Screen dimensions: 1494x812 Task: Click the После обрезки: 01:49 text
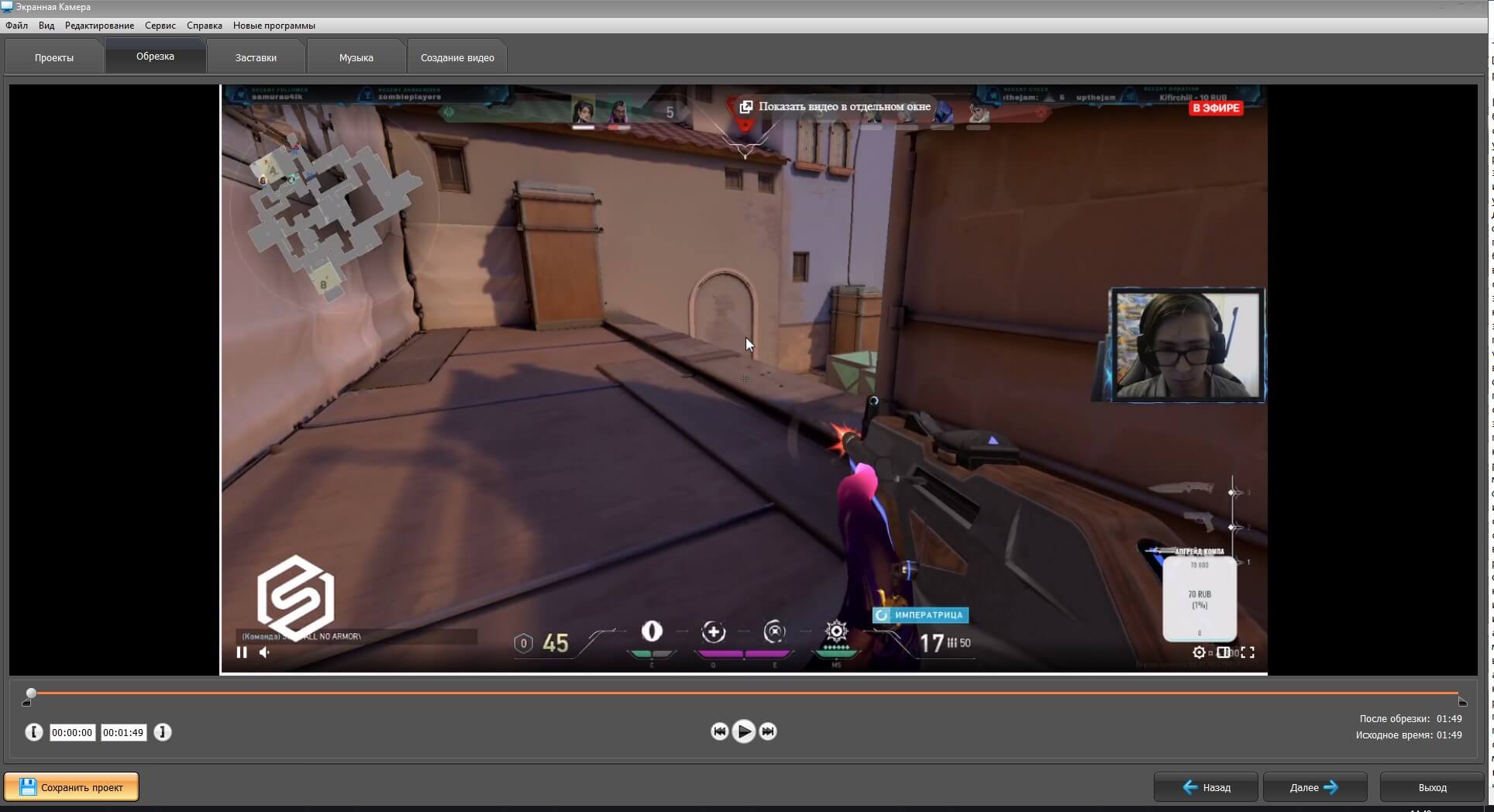[1410, 719]
